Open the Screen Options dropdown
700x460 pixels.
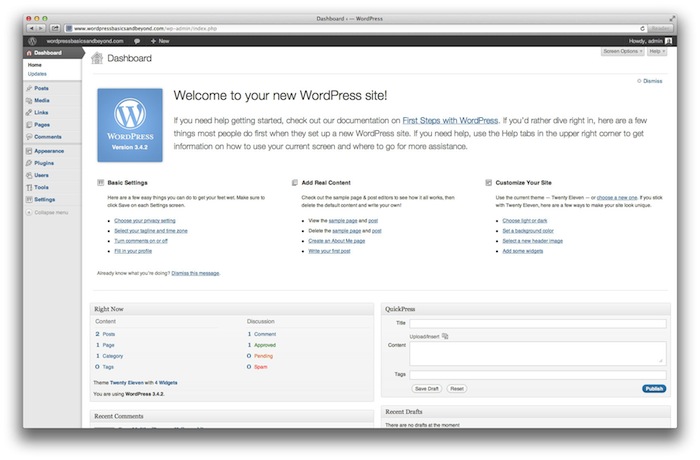coord(622,51)
